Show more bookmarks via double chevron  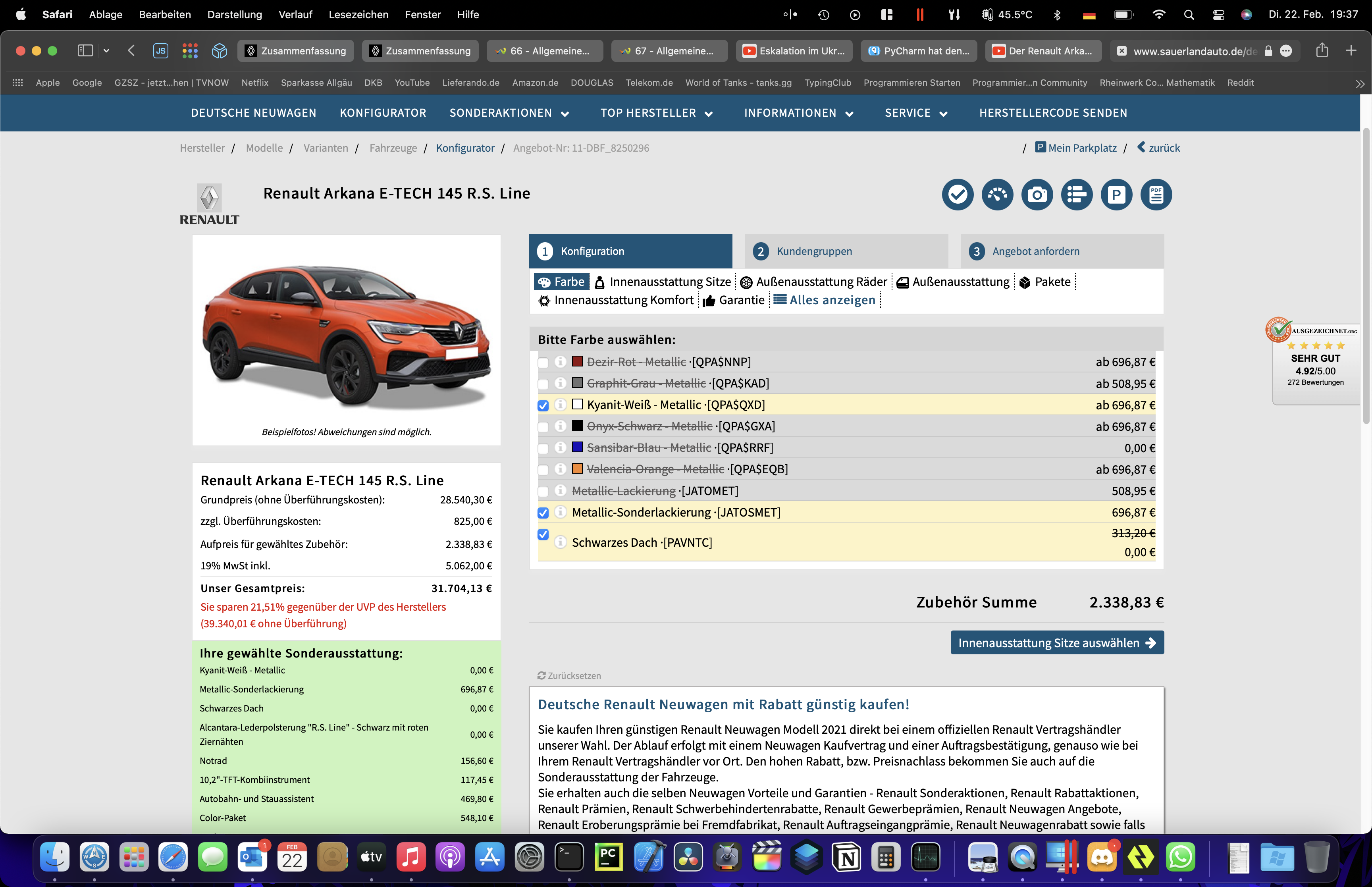pyautogui.click(x=1360, y=84)
